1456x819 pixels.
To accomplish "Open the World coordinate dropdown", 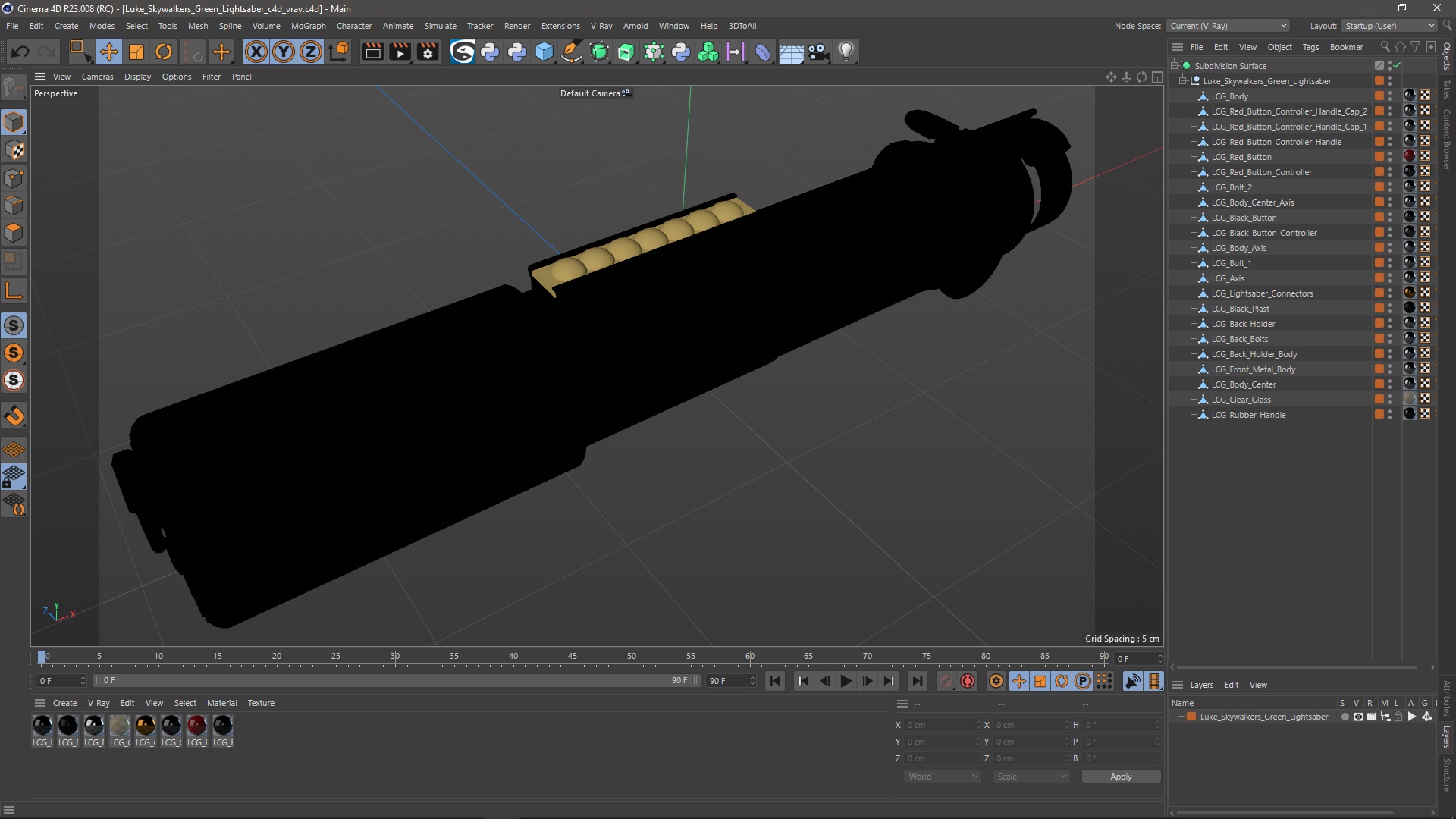I will tap(943, 777).
